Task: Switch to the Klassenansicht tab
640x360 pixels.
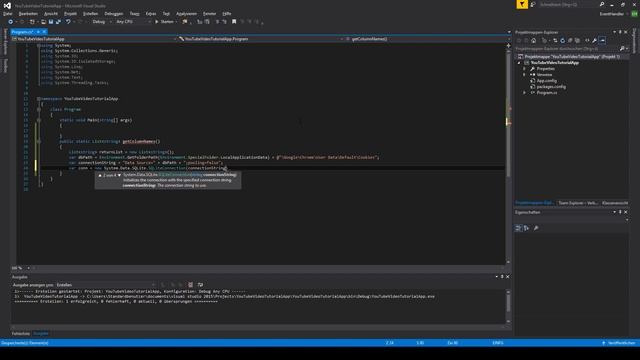Action: click(615, 203)
